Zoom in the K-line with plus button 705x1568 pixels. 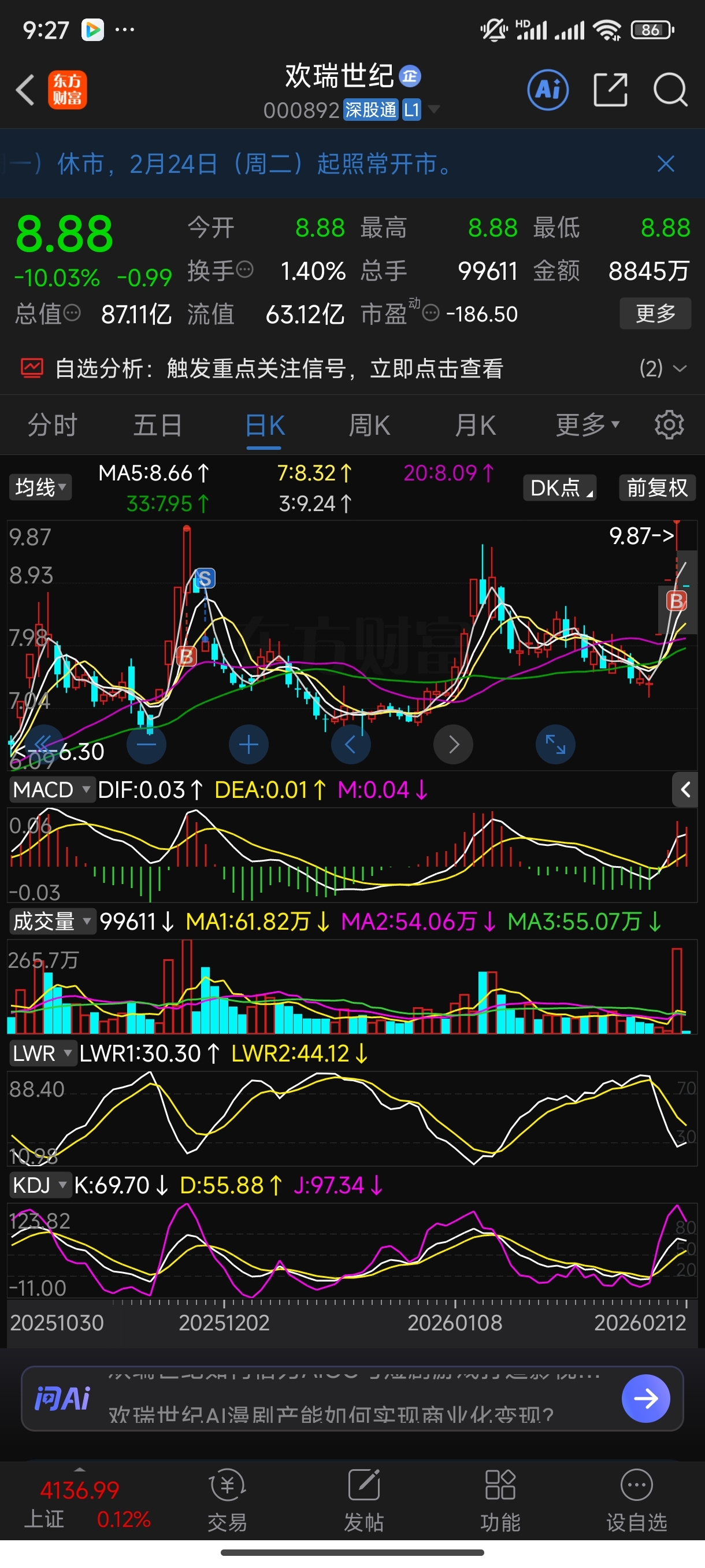point(248,744)
